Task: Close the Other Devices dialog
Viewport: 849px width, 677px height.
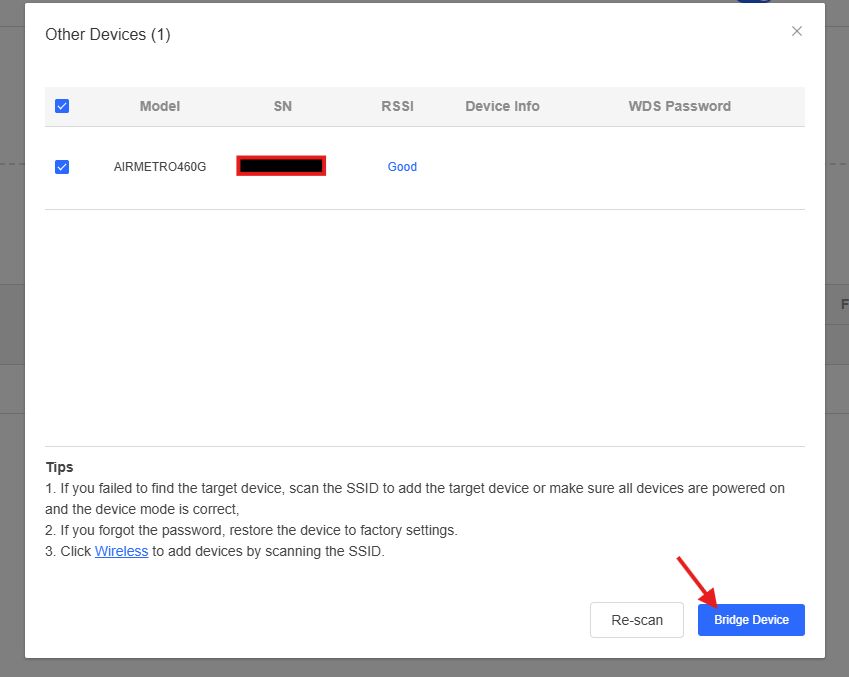Action: click(x=797, y=31)
